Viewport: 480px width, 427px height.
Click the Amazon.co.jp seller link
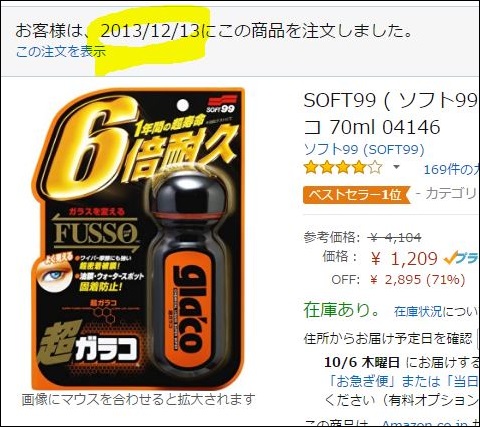(x=430, y=423)
